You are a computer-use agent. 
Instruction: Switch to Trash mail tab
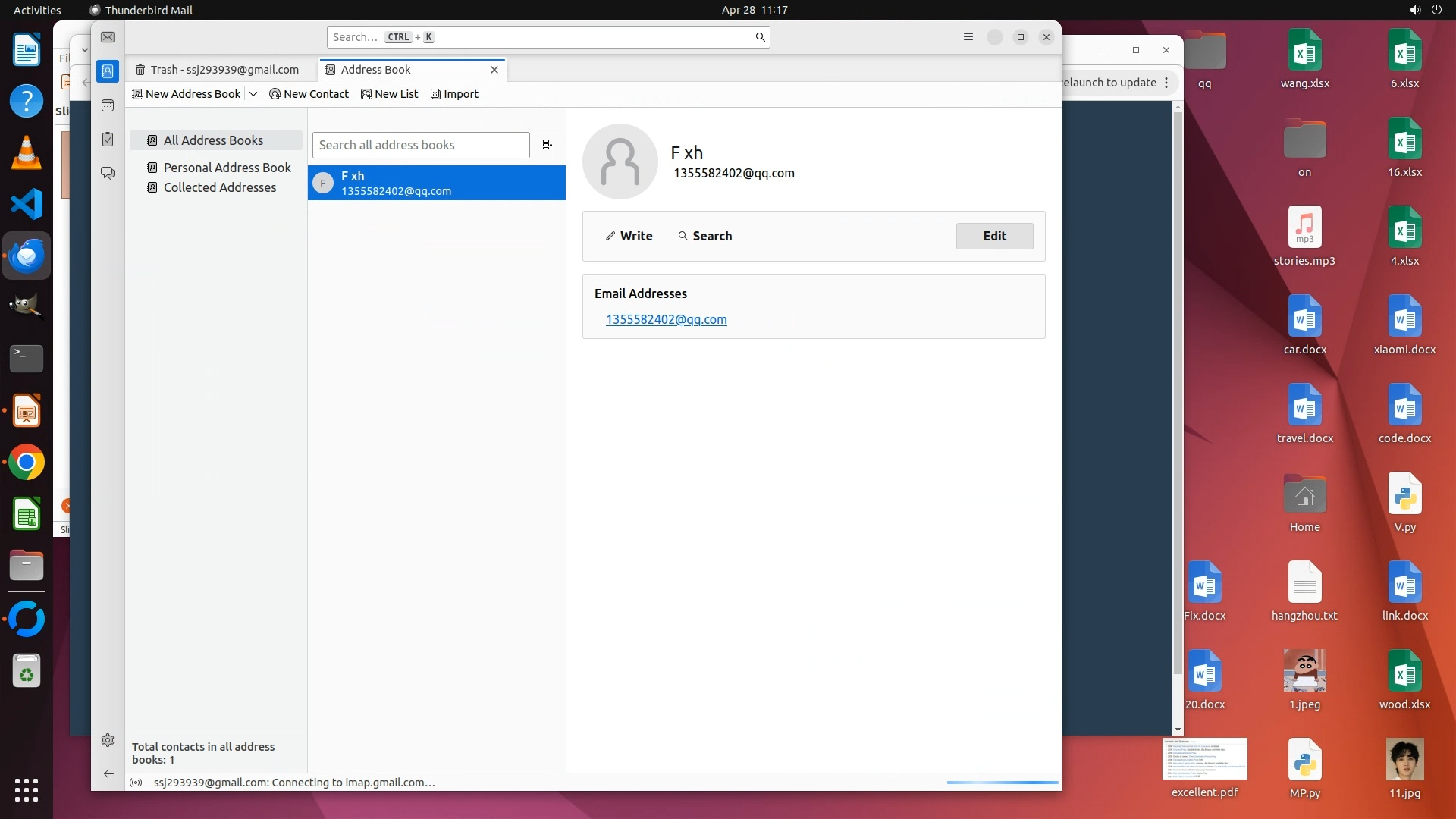[218, 70]
